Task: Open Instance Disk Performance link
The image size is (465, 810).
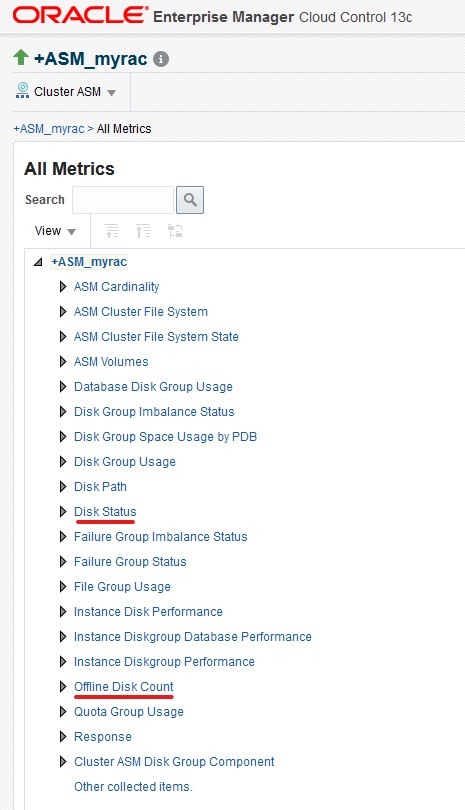Action: (148, 612)
